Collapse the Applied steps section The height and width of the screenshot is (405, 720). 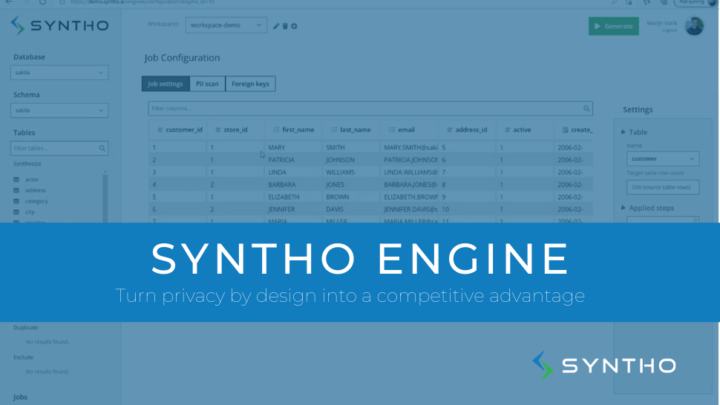tap(623, 208)
